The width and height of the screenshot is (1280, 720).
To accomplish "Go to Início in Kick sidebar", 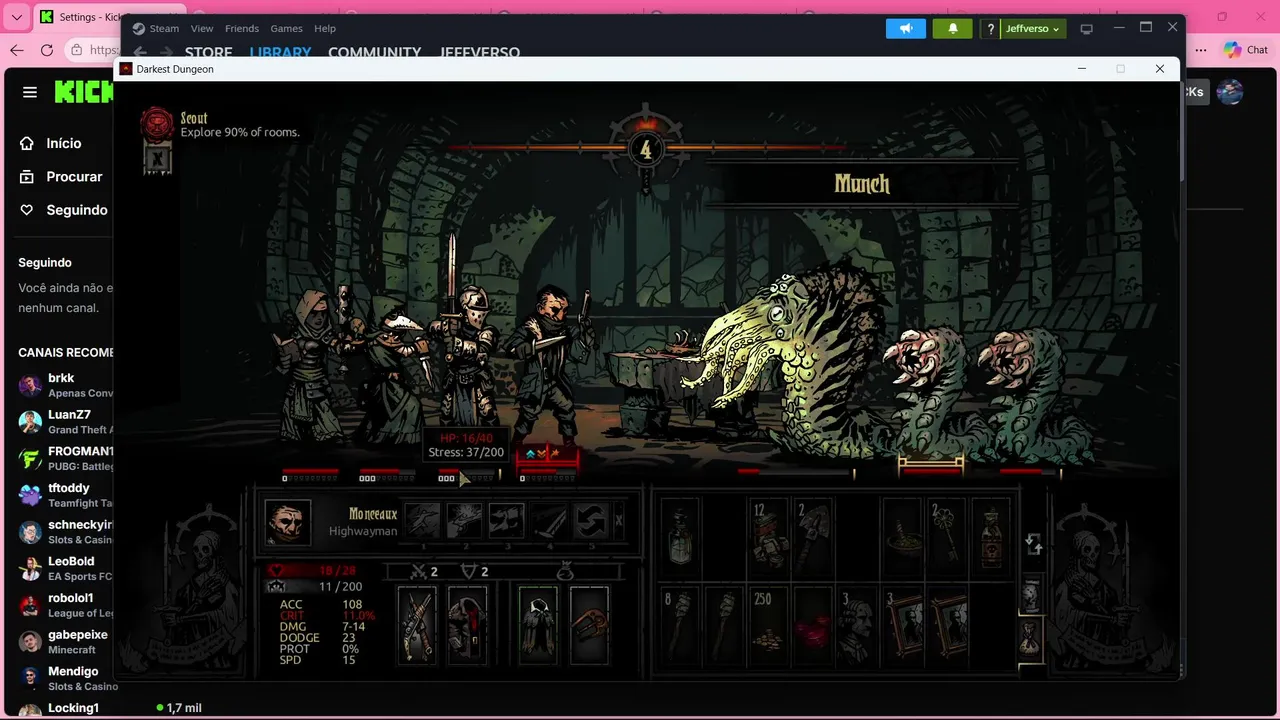I will [51, 143].
